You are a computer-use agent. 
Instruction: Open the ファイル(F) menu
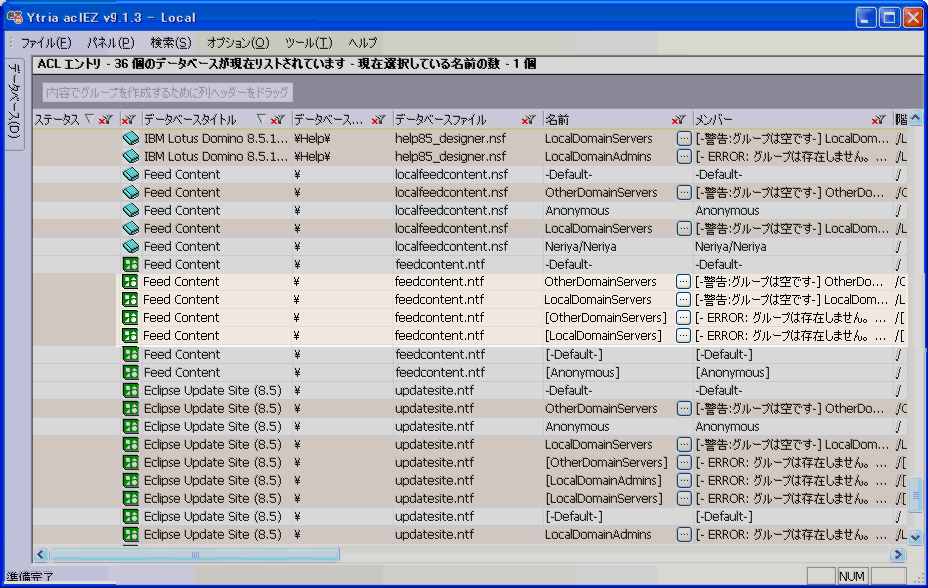46,43
